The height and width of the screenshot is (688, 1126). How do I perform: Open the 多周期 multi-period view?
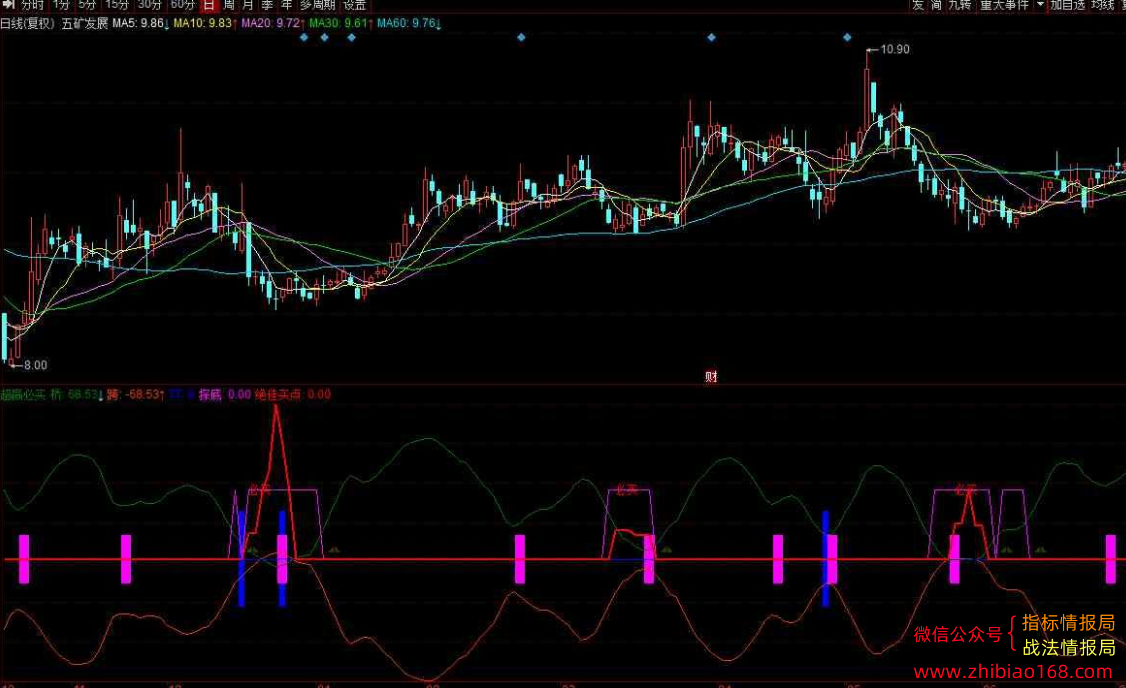click(317, 4)
